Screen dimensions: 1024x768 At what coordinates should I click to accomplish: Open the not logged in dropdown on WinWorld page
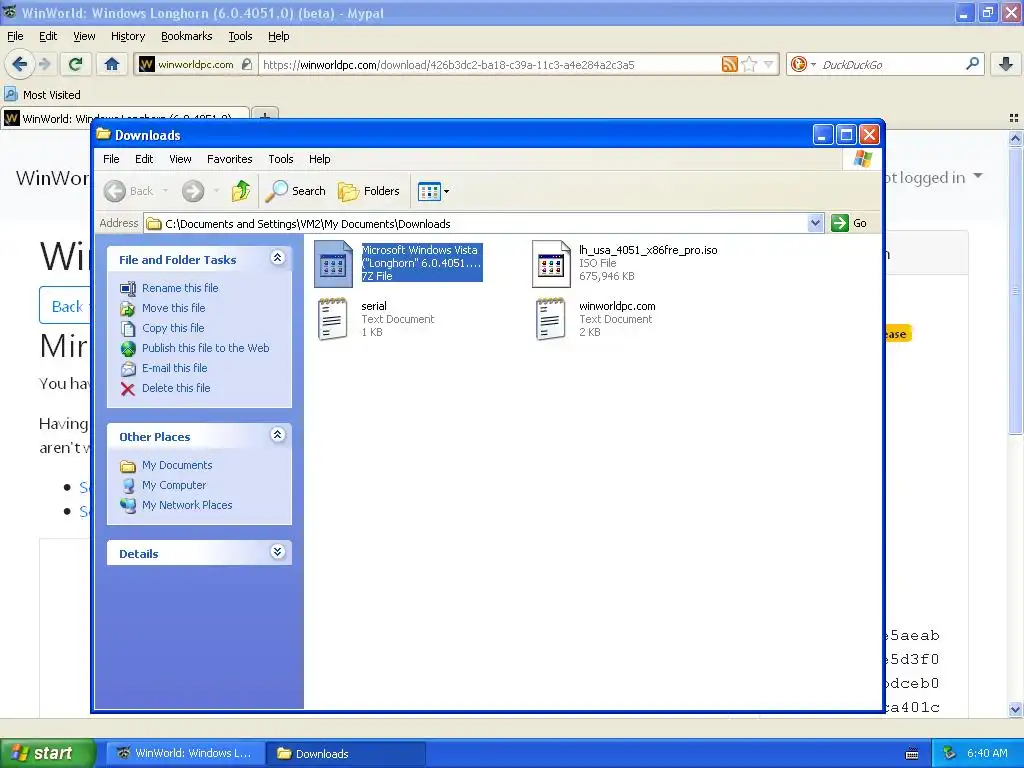[932, 177]
